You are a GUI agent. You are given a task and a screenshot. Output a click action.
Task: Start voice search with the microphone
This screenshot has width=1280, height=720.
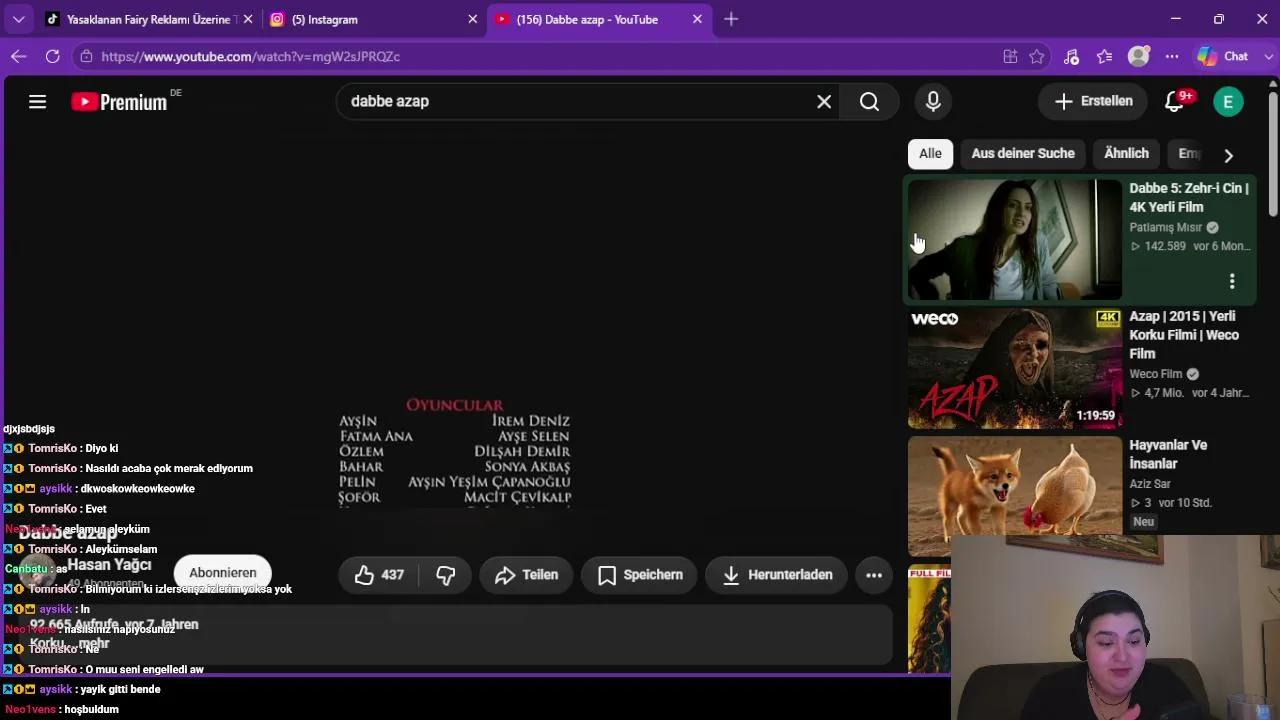tap(933, 101)
